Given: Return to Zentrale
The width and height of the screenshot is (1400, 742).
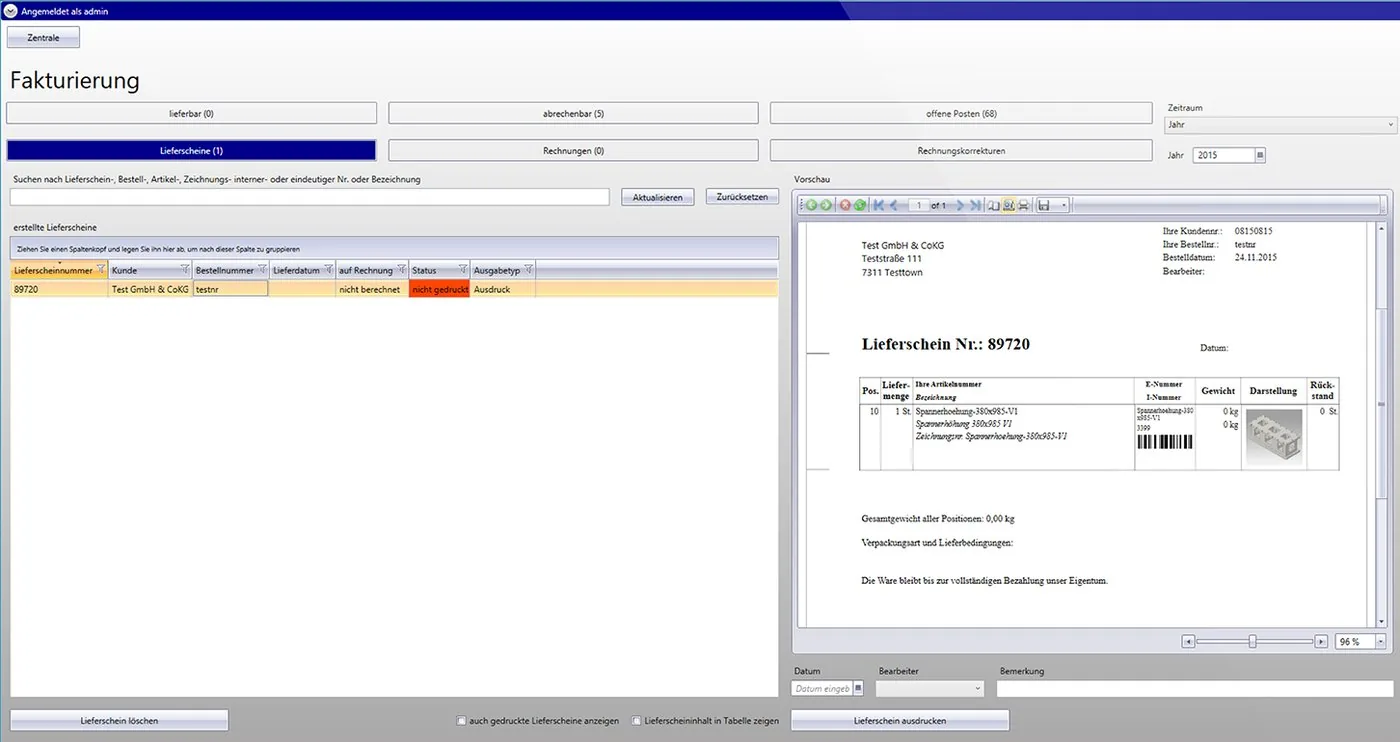Looking at the screenshot, I should click(43, 38).
